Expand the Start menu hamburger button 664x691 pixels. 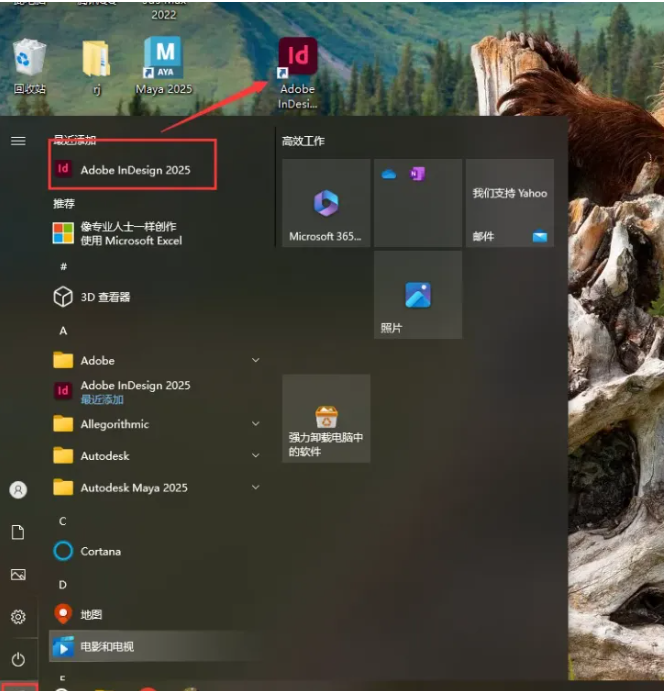click(18, 141)
